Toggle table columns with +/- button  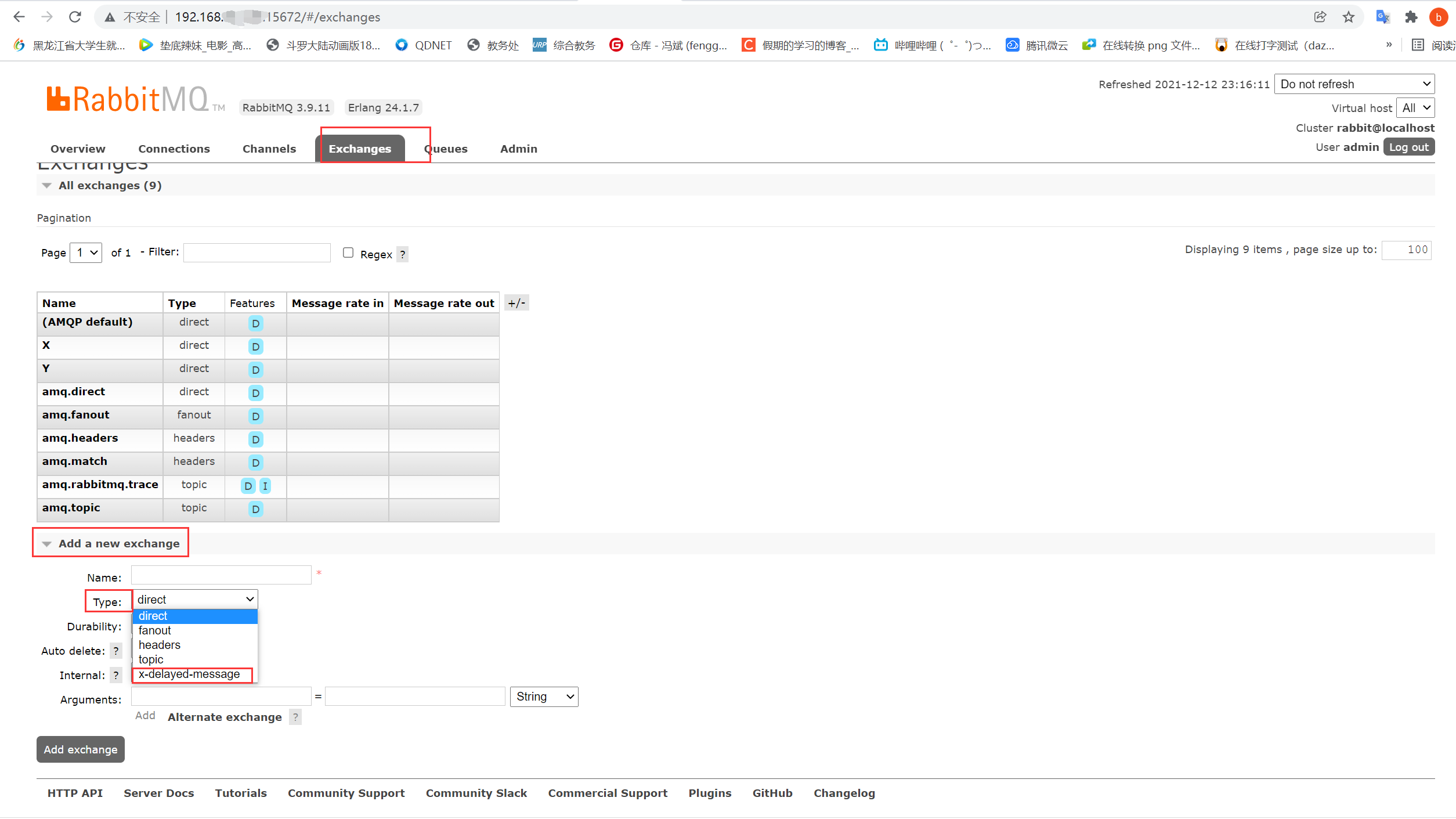click(516, 303)
